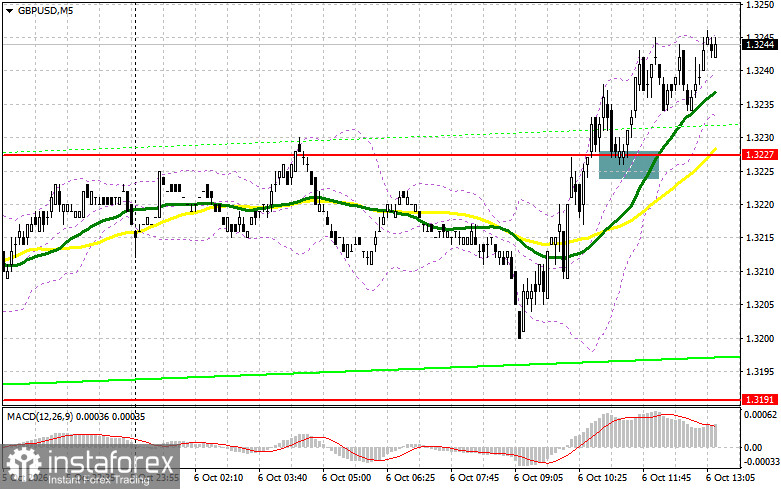Viewport: 781px width, 489px height.
Task: Click the 1.3235 price axis label
Action: tap(759, 105)
